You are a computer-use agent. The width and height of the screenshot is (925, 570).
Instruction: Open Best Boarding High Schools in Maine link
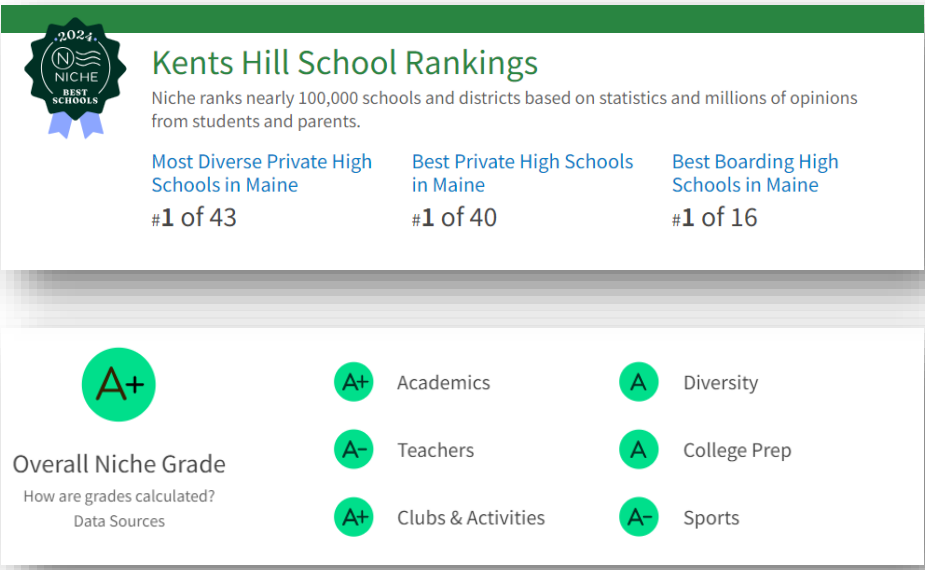pyautogui.click(x=755, y=173)
